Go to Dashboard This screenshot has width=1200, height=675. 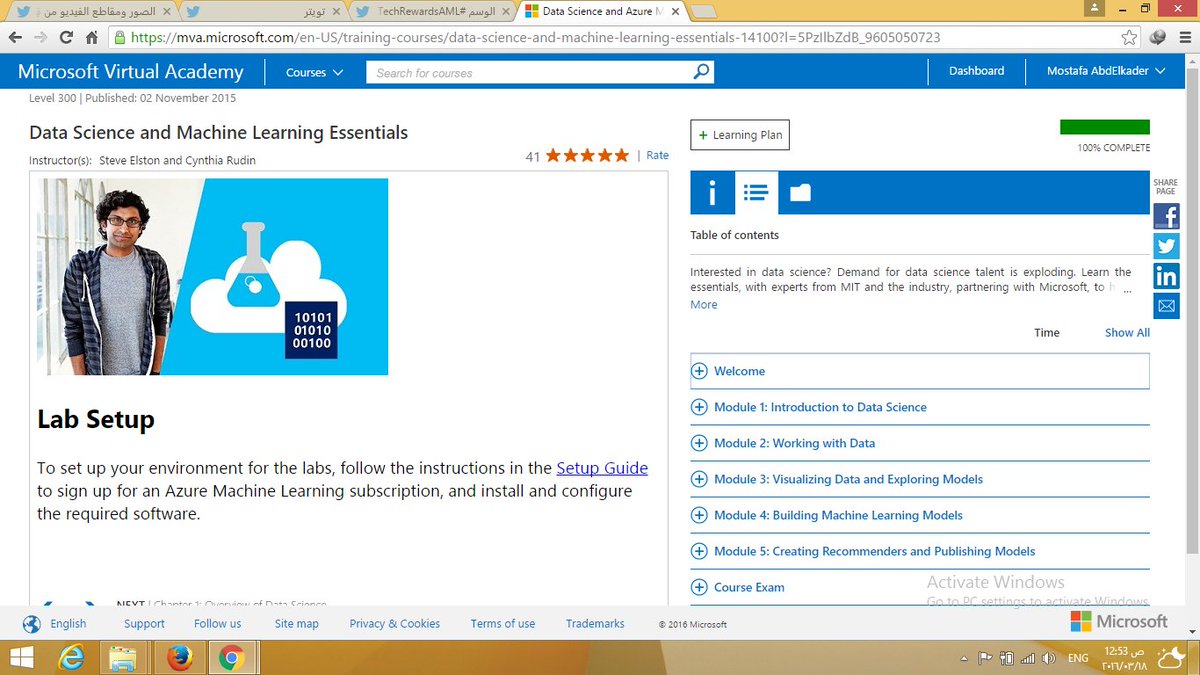(977, 71)
